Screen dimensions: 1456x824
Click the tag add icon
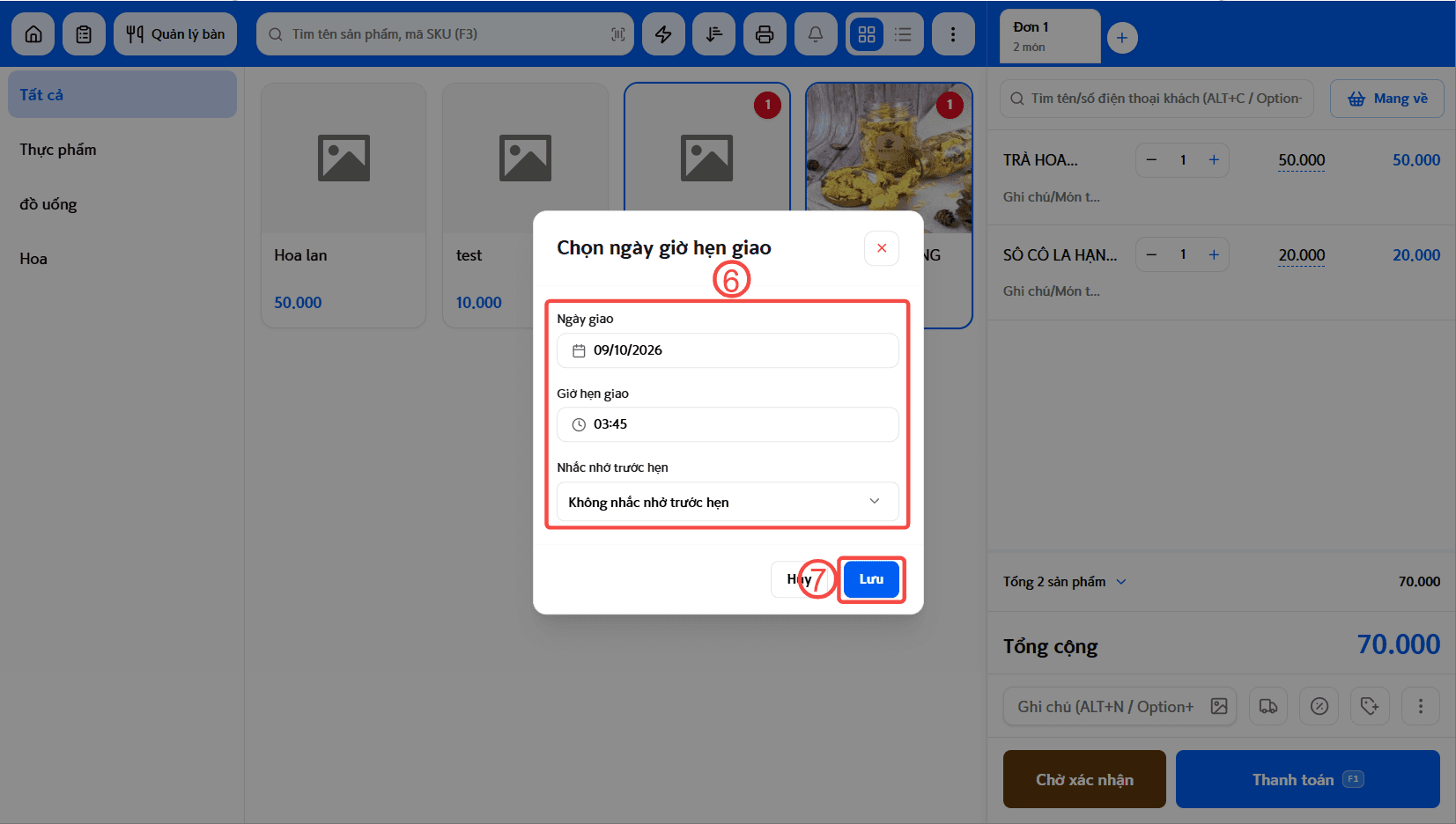point(1370,706)
